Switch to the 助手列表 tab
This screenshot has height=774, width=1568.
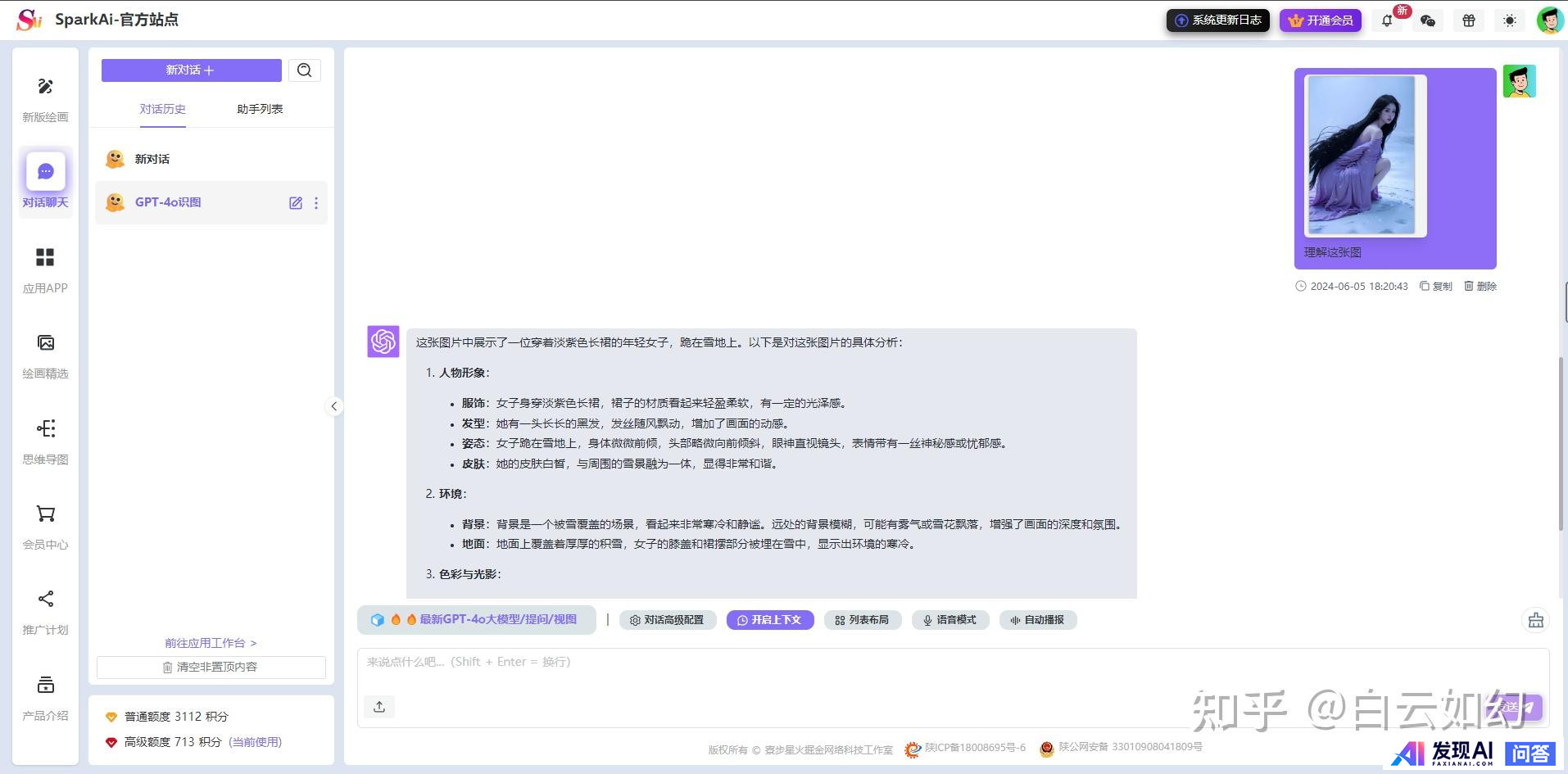[260, 109]
